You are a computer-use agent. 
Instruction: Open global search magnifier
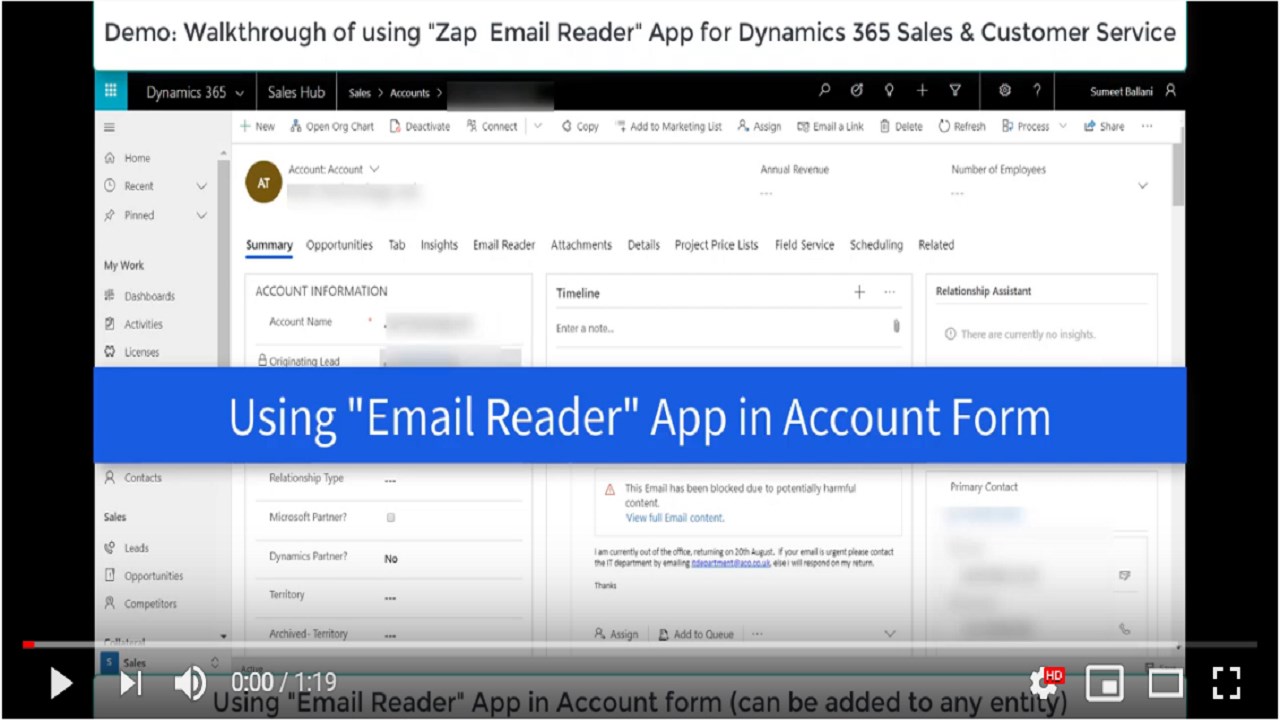825,91
